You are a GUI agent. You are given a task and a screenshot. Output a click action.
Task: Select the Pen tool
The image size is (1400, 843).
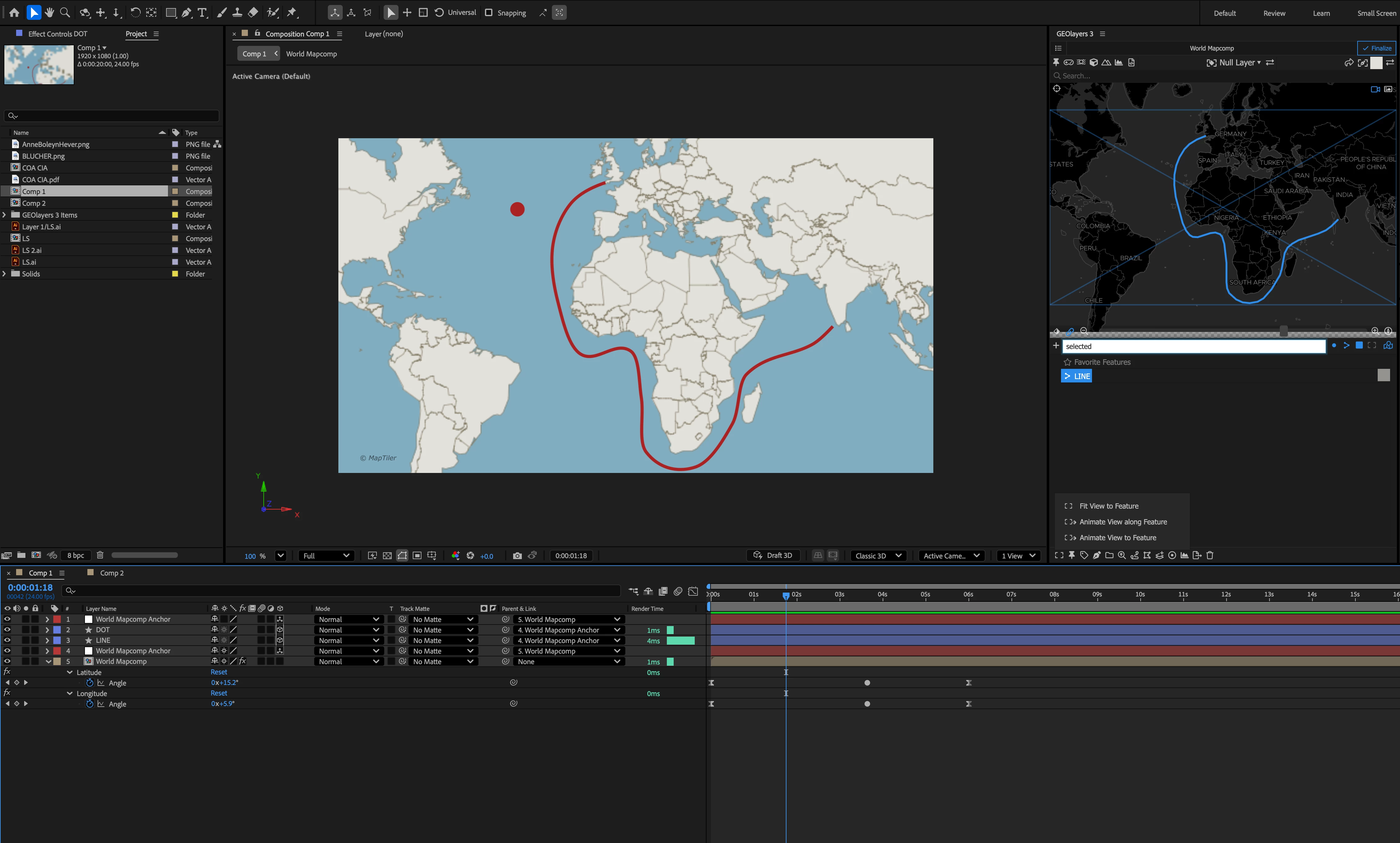(x=186, y=12)
